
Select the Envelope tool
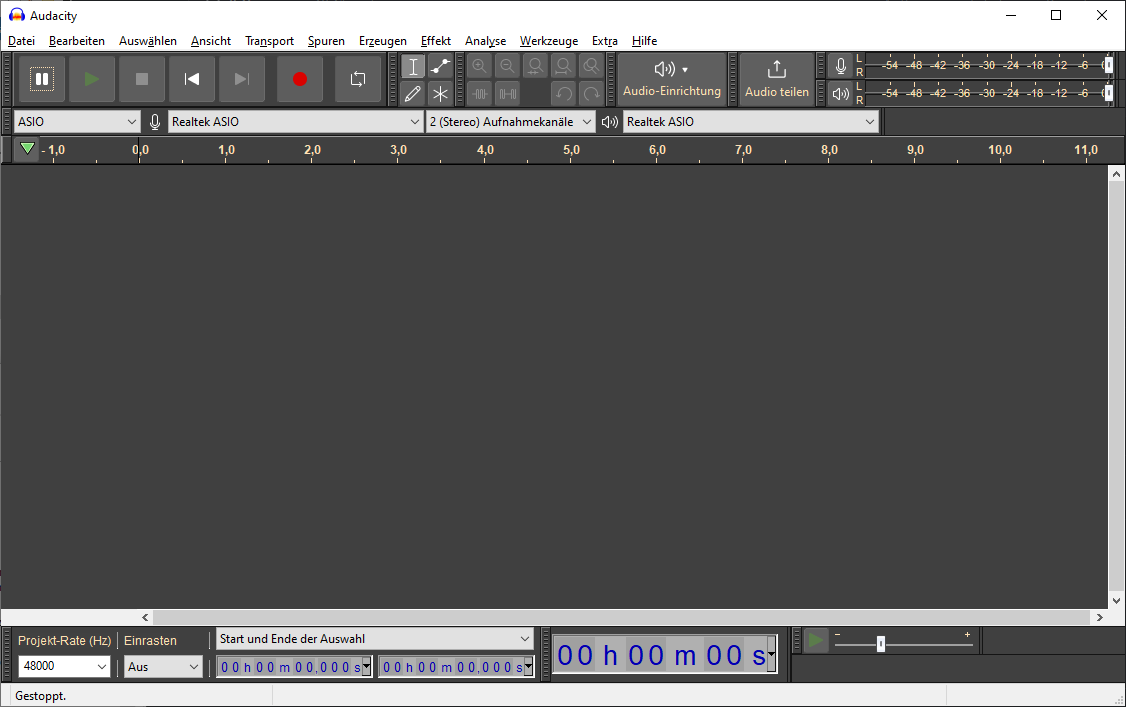tap(440, 67)
